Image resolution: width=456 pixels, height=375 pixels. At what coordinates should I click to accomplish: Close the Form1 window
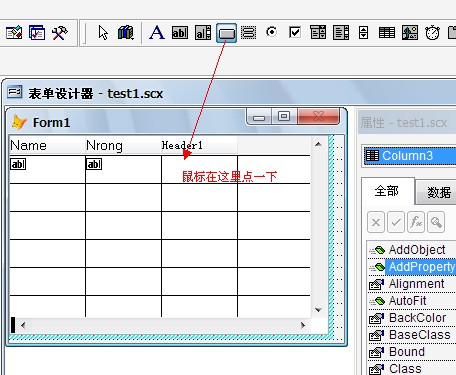318,116
